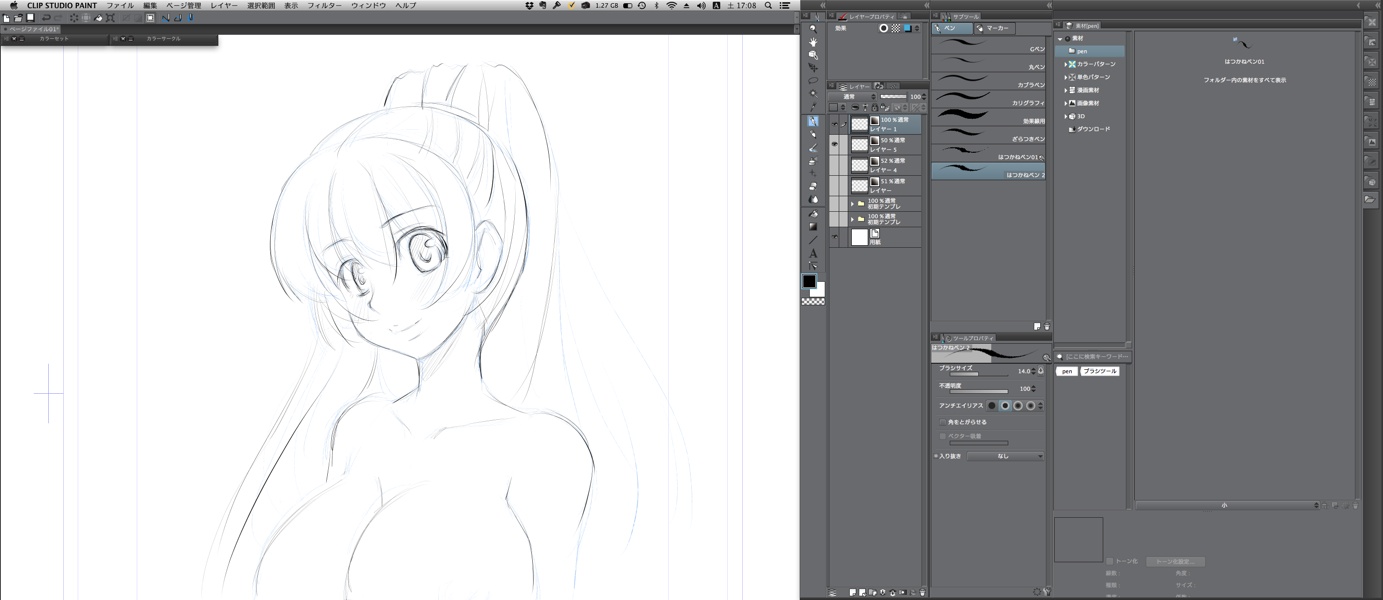
Task: Click the undo arrow in top toolbar
Action: click(x=46, y=18)
